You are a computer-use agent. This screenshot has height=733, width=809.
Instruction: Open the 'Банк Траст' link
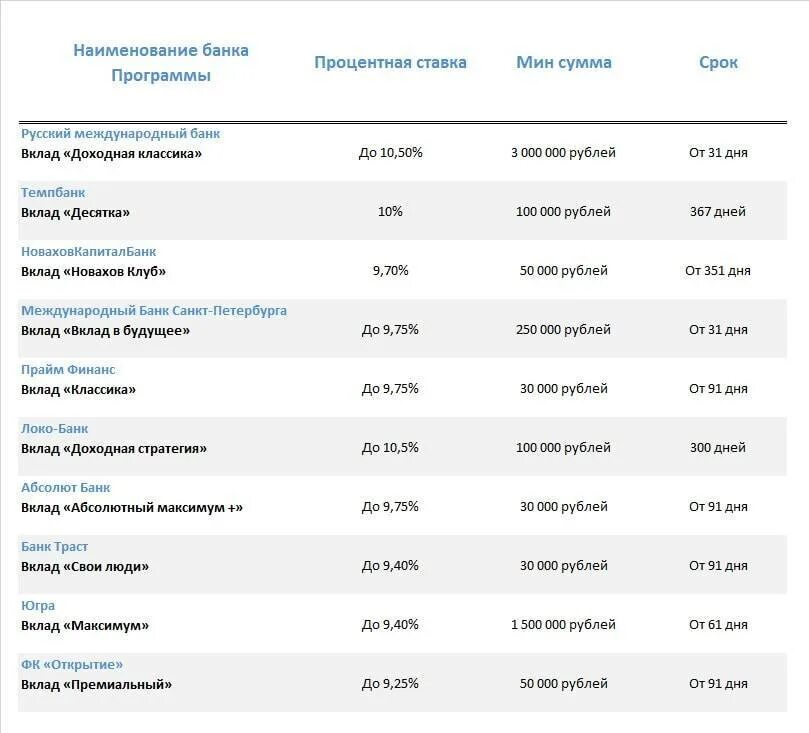click(x=54, y=546)
